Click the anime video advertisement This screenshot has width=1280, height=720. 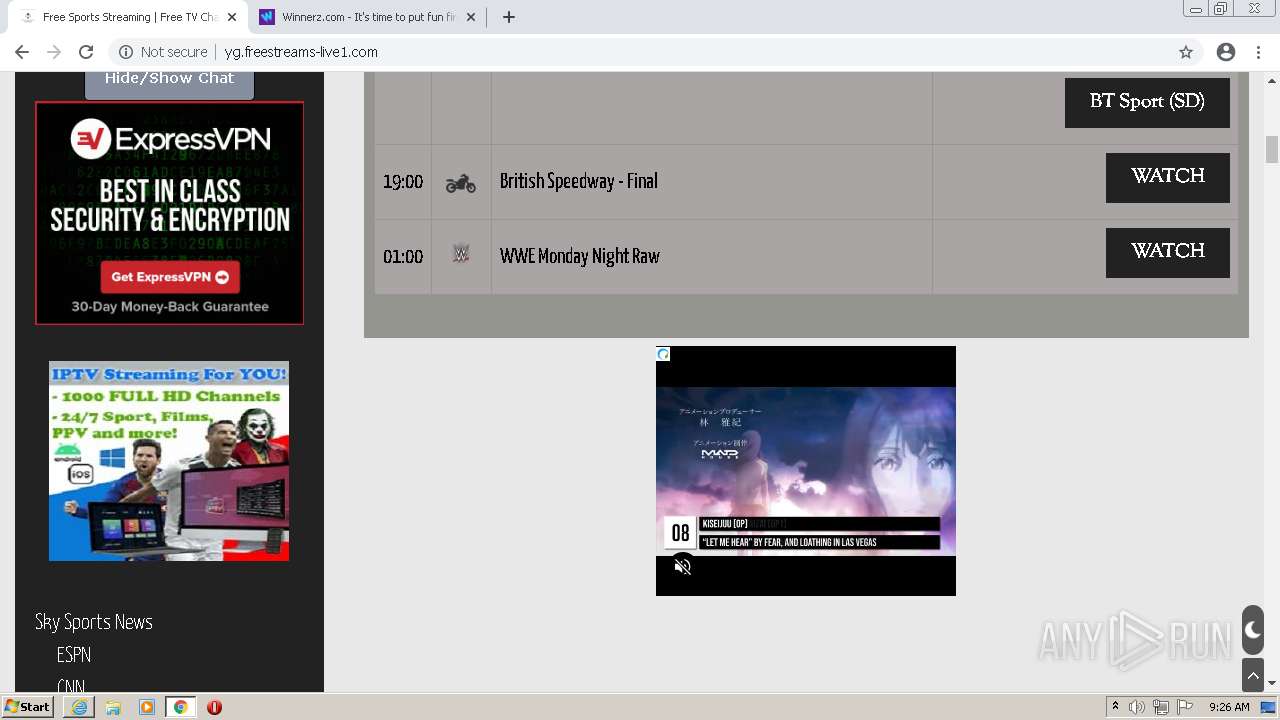[806, 471]
